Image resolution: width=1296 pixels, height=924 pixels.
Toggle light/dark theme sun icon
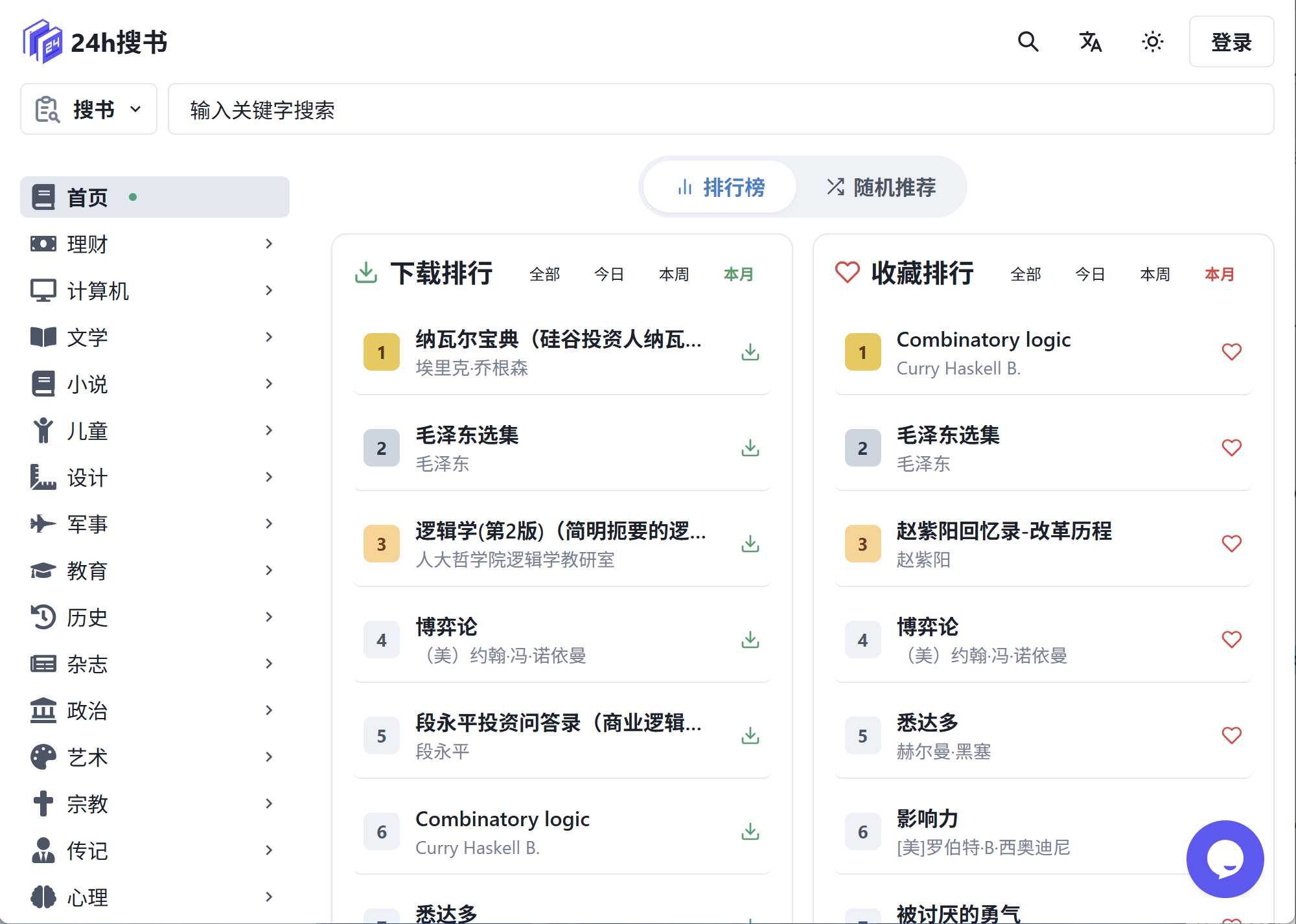click(x=1152, y=41)
